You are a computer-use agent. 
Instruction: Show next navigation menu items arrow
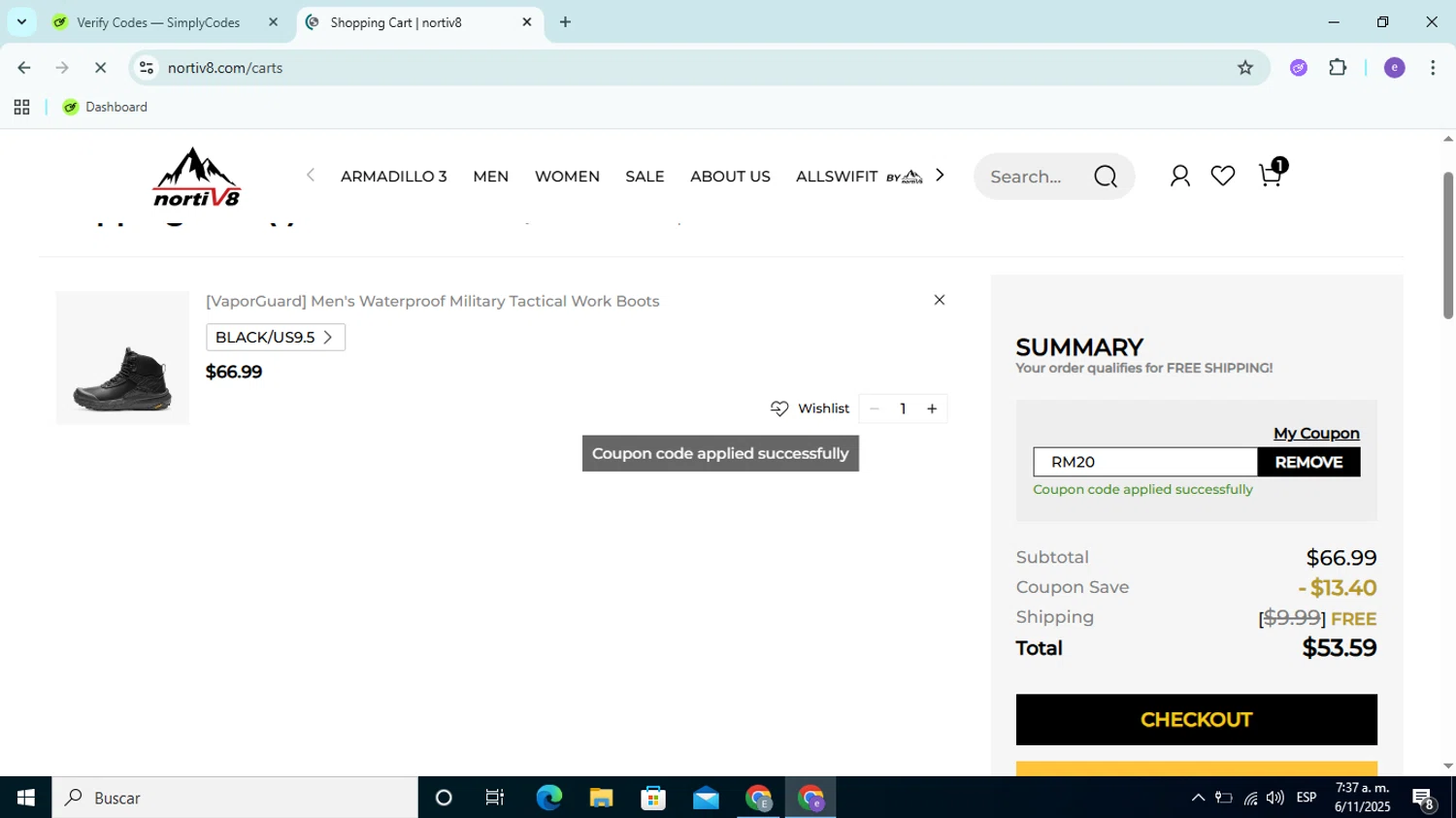[x=939, y=176]
